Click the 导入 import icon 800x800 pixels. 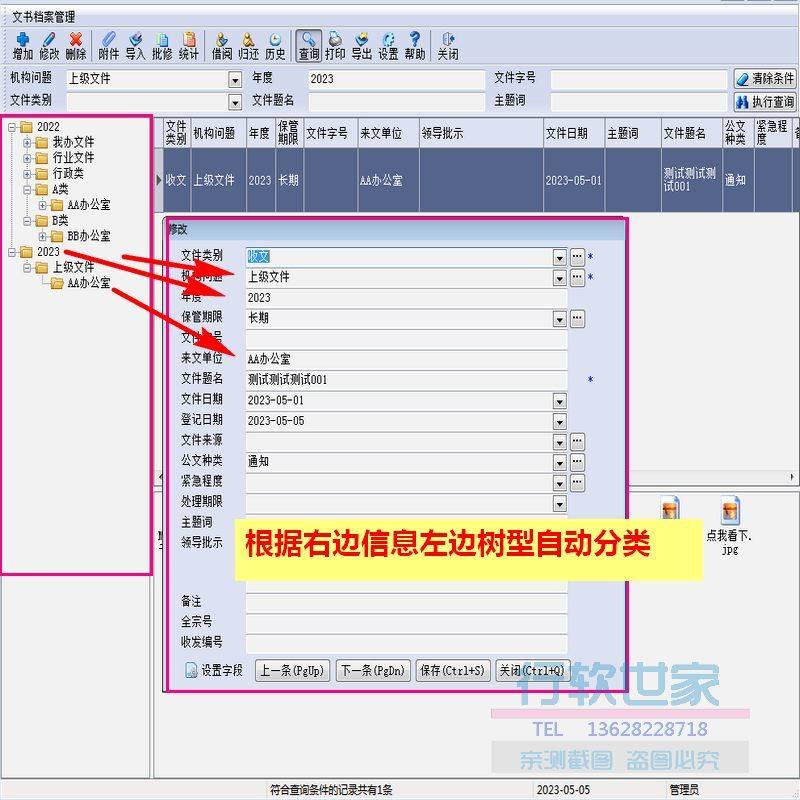pos(135,46)
